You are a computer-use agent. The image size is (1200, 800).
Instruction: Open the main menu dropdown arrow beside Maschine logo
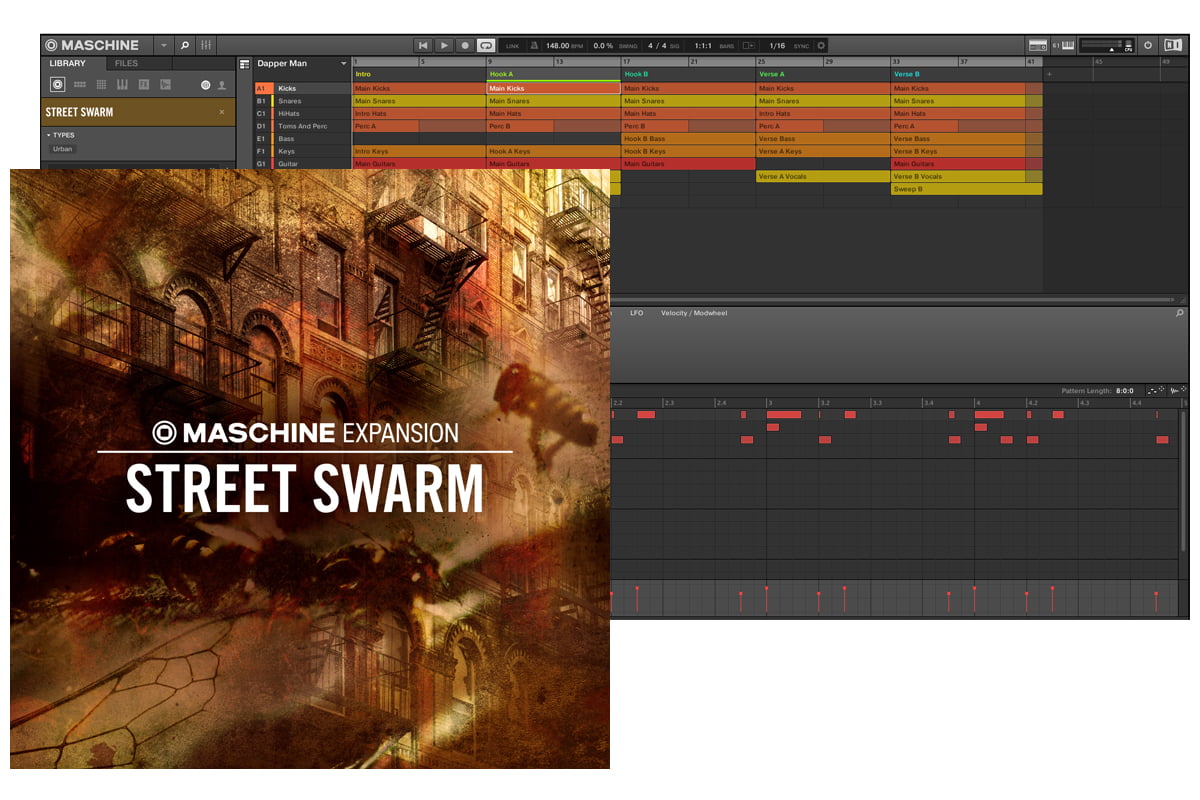point(164,46)
